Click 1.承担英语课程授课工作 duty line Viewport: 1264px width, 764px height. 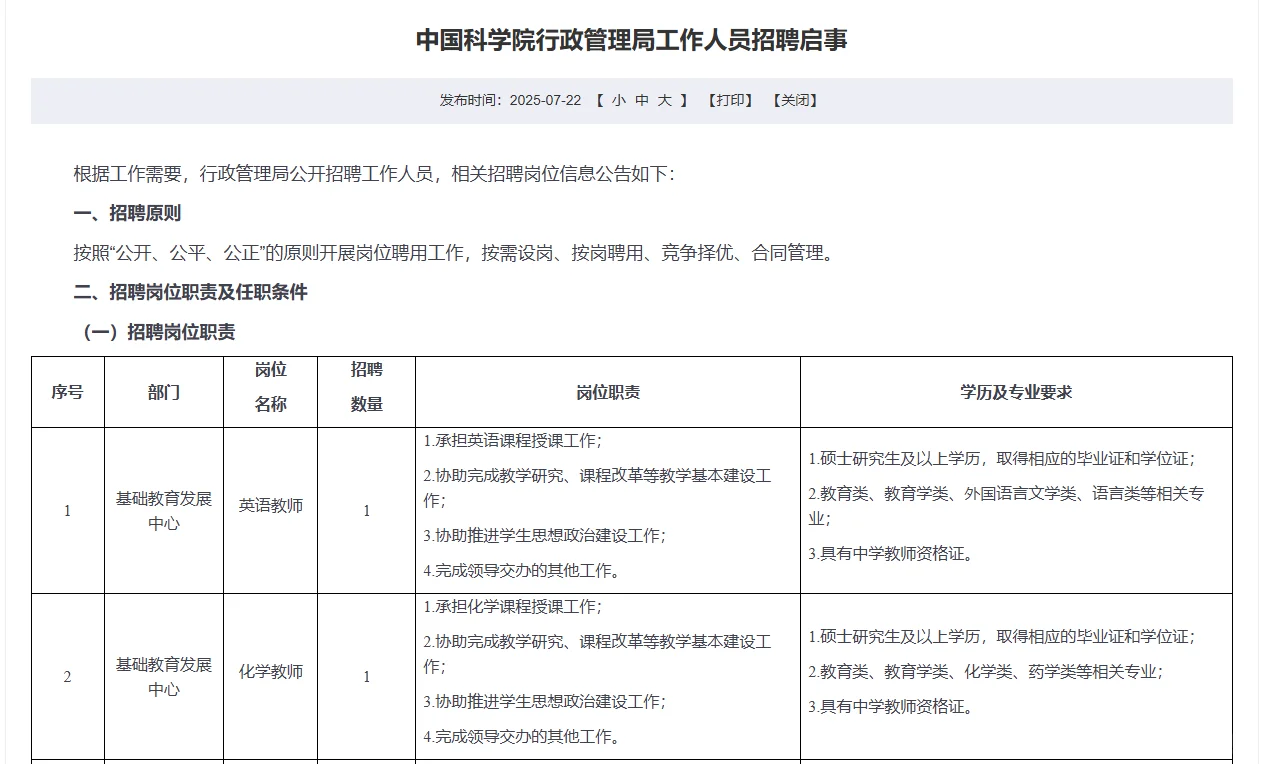[513, 440]
